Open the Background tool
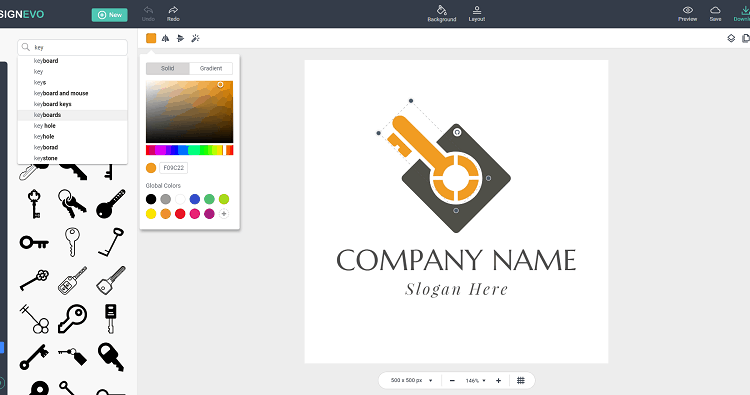750x395 pixels. point(441,13)
